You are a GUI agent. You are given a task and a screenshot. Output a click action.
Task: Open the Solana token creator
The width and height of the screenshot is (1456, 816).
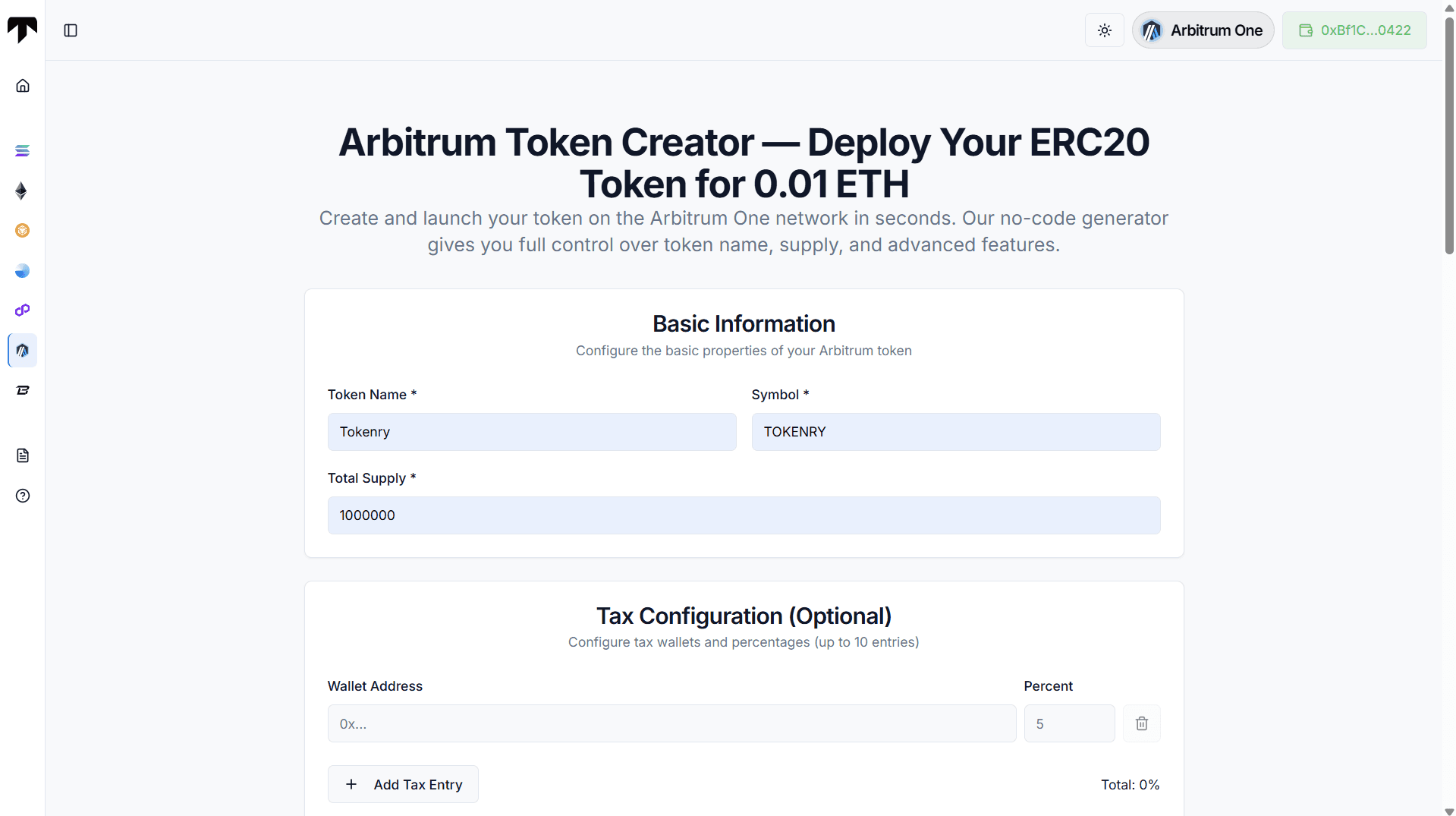tap(23, 150)
